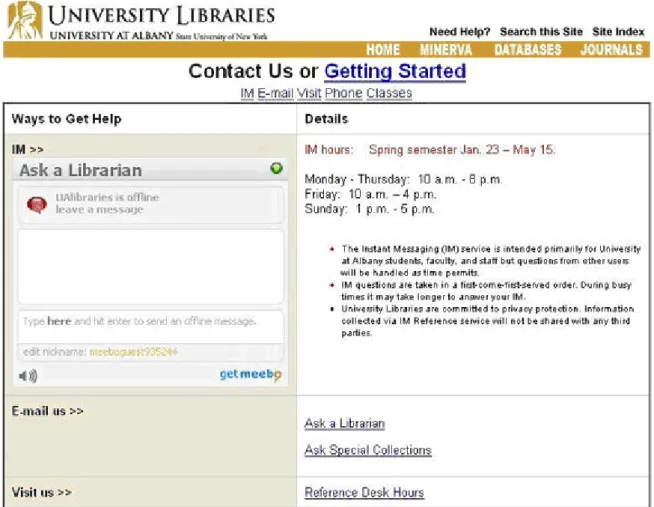The image size is (654, 507).
Task: Click Search this Site link
Action: point(541,32)
